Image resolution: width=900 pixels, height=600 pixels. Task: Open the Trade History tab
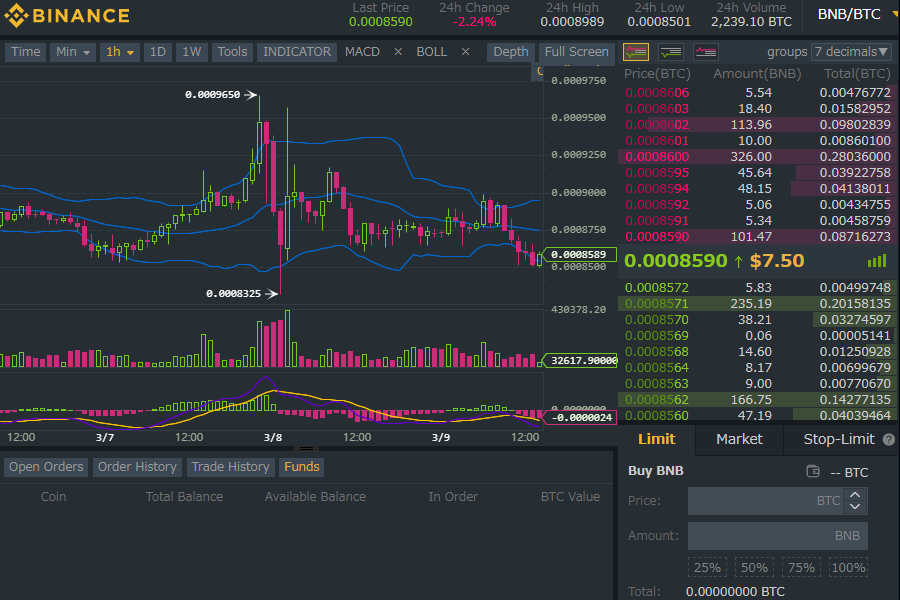click(x=230, y=467)
